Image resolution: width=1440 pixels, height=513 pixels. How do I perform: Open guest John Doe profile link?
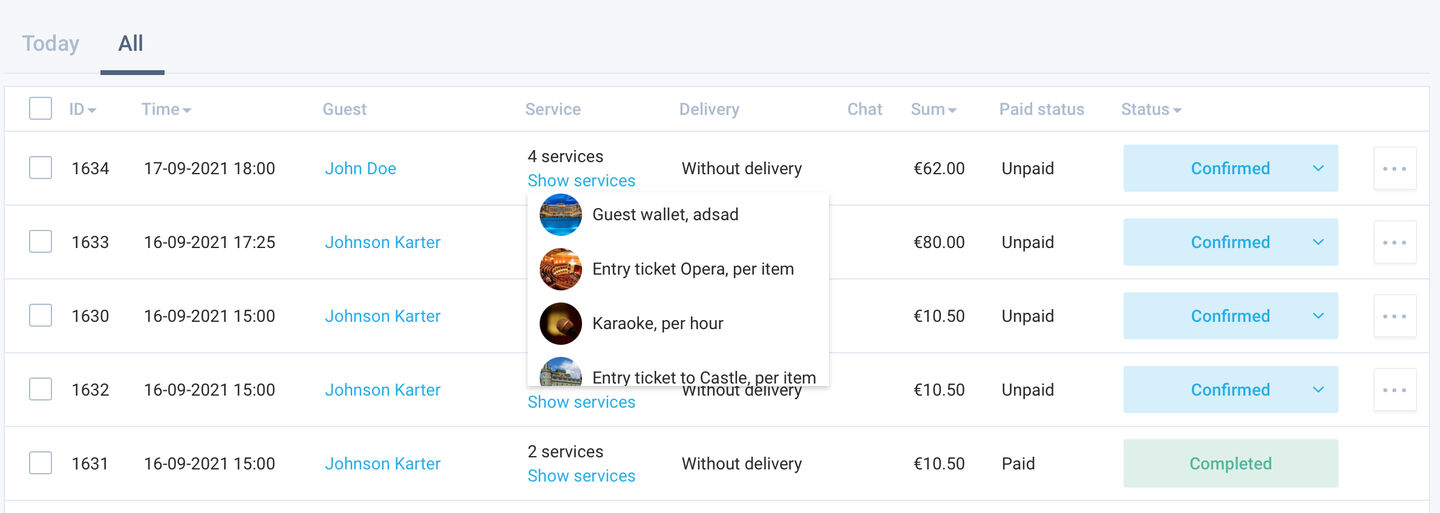360,168
